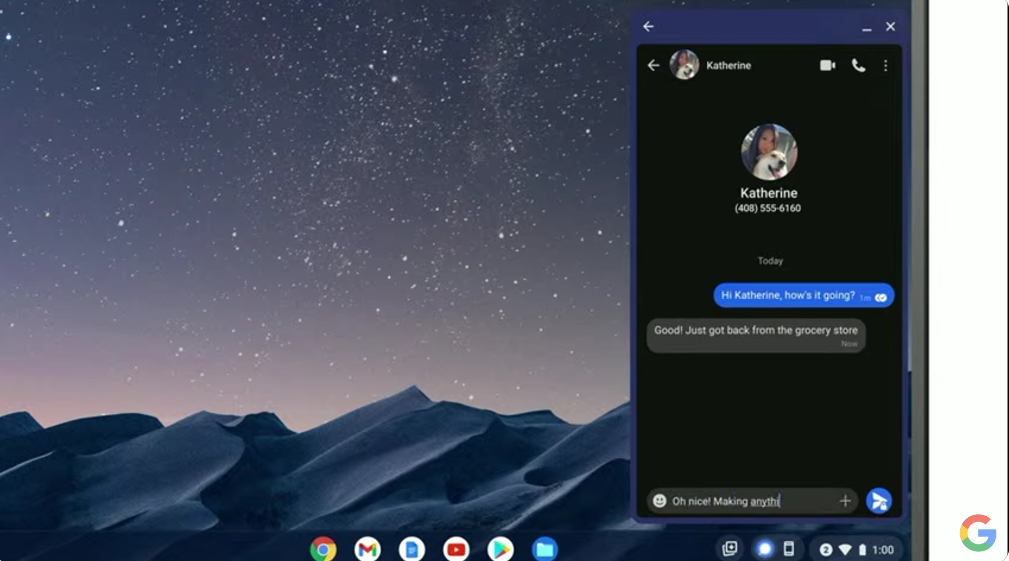This screenshot has width=1009, height=561.
Task: Open Google Docs shelf icon
Action: click(x=412, y=549)
